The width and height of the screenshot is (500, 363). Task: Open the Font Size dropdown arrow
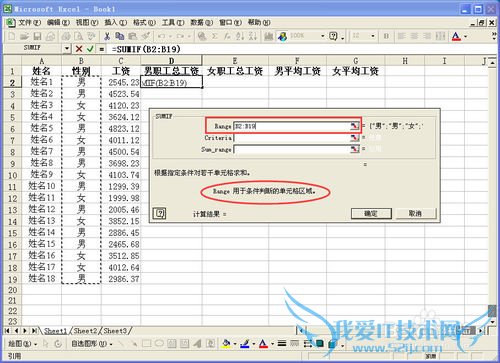[373, 36]
